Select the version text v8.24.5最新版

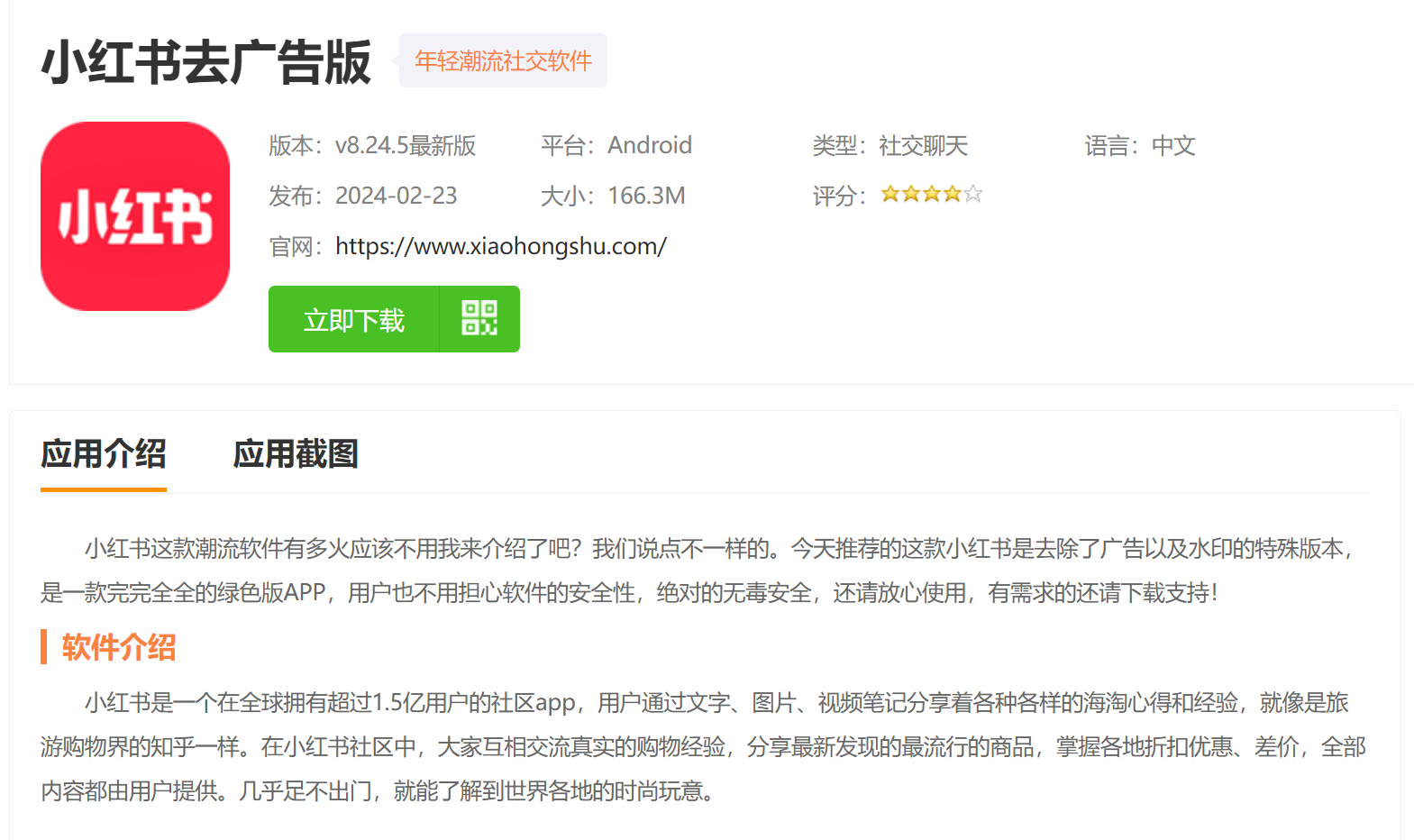(x=406, y=145)
